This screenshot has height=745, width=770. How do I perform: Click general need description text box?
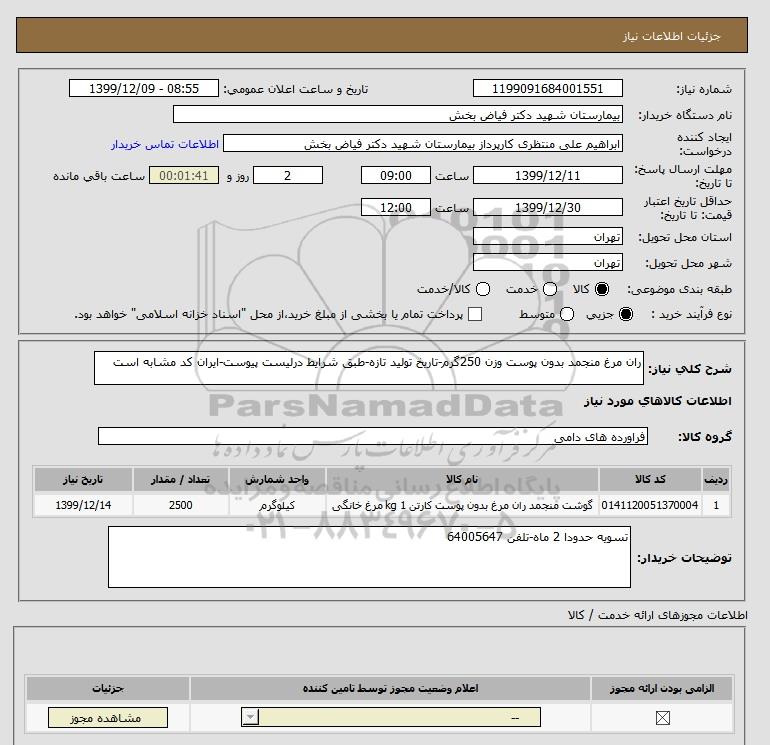click(369, 368)
